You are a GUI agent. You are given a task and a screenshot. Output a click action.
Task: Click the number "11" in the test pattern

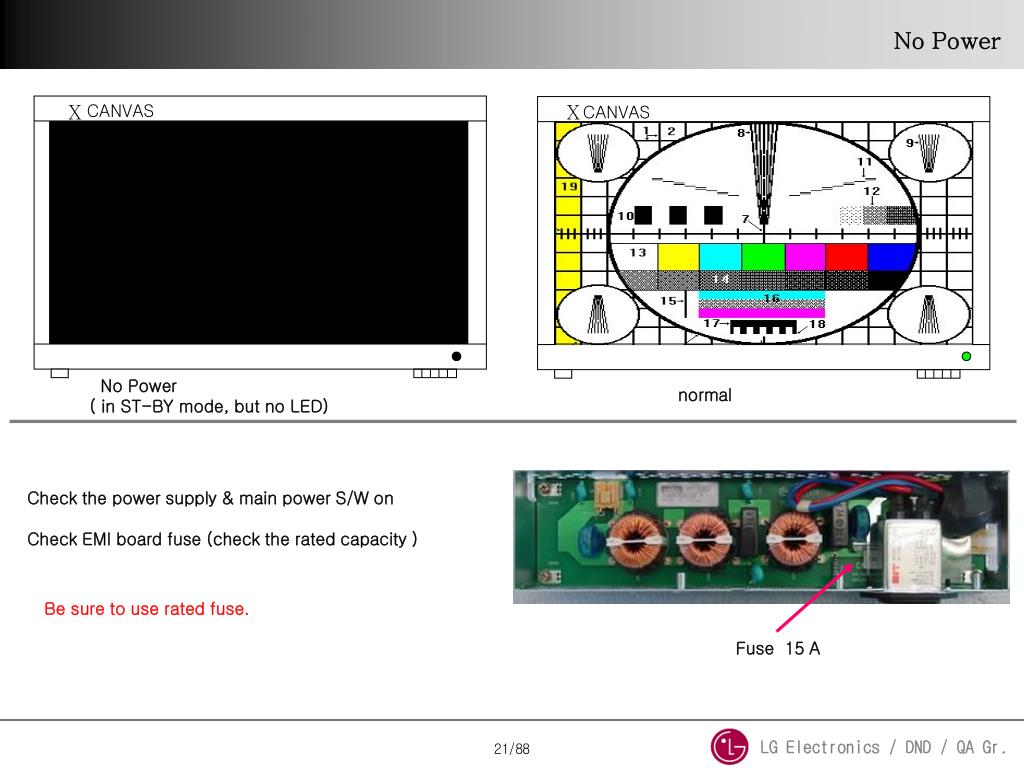[865, 161]
